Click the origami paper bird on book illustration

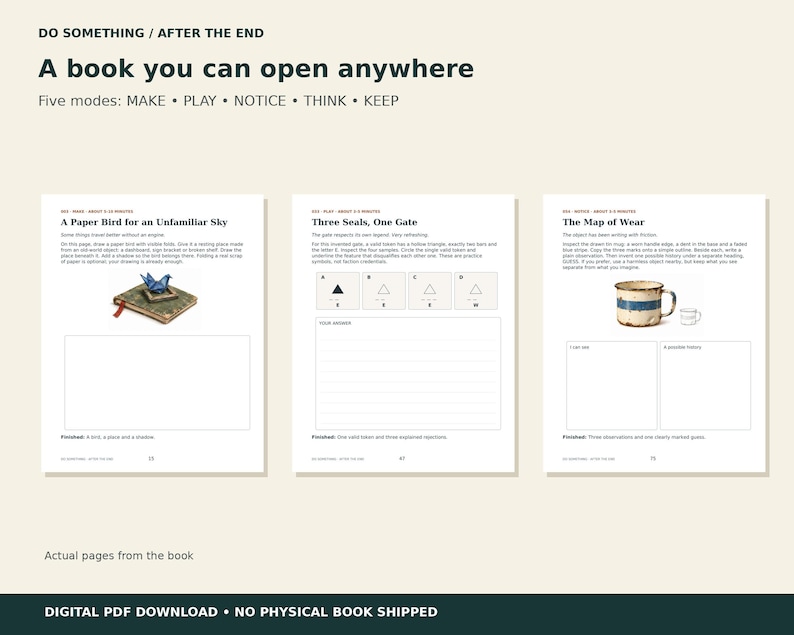point(154,298)
